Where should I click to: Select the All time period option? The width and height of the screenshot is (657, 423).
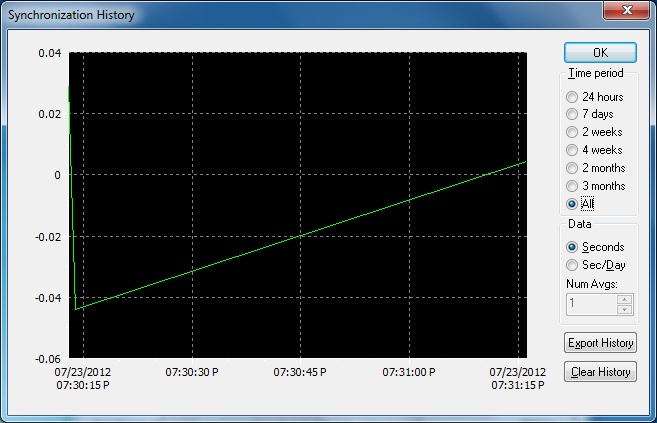coord(580,204)
